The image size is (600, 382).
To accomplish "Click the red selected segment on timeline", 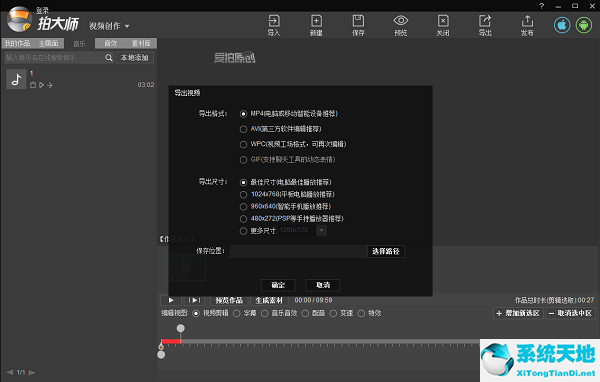I will point(171,341).
